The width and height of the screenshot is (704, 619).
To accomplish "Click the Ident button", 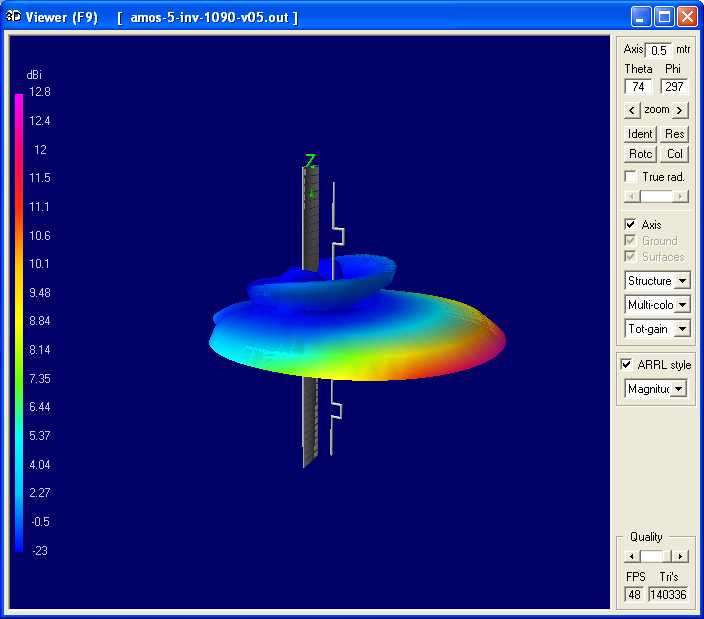I will tap(640, 134).
